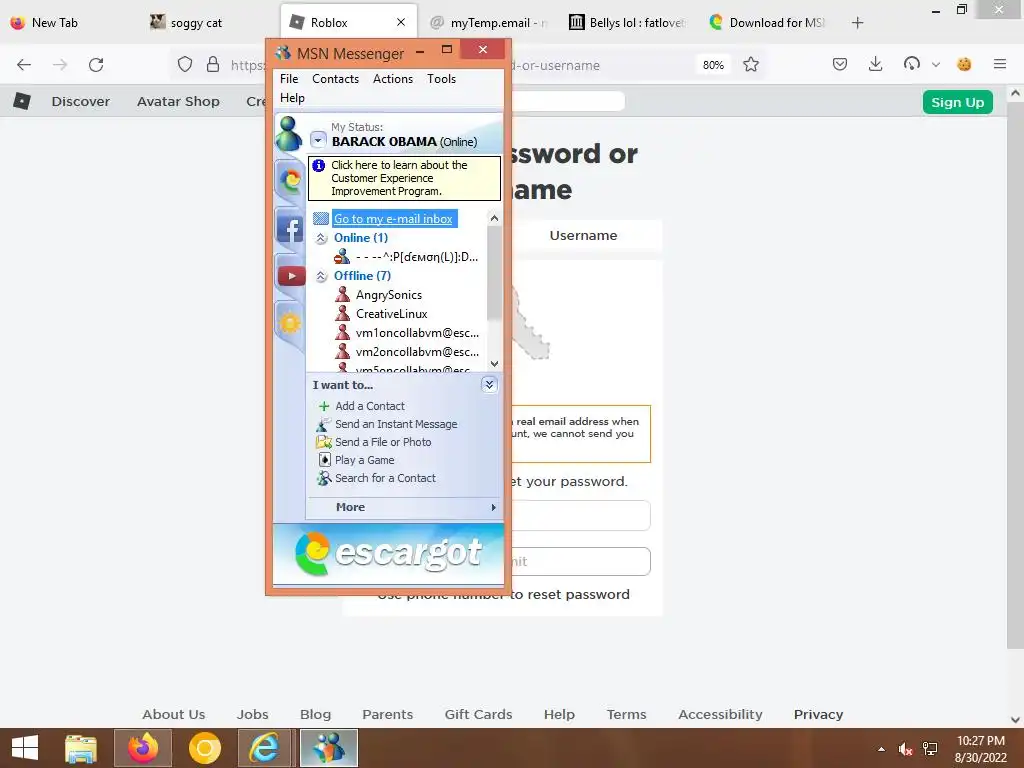1024x768 pixels.
Task: Open the File menu in MSN Messenger
Action: tap(289, 79)
